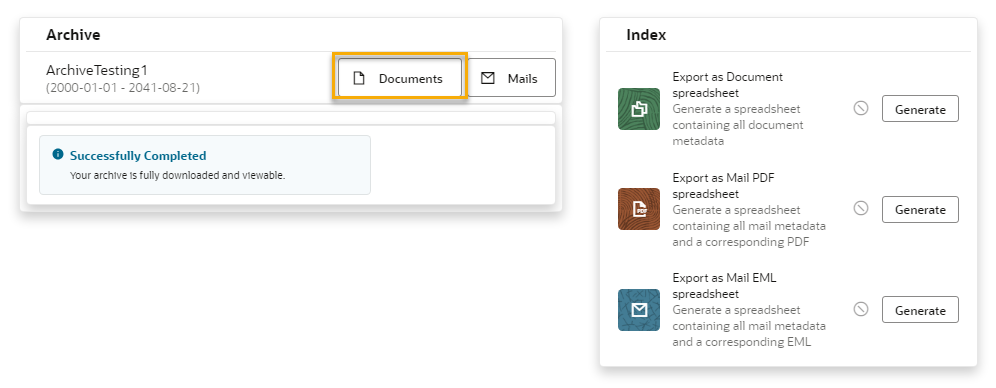Click the status icon beside Mail EML Generate
The width and height of the screenshot is (996, 388).
point(861,309)
